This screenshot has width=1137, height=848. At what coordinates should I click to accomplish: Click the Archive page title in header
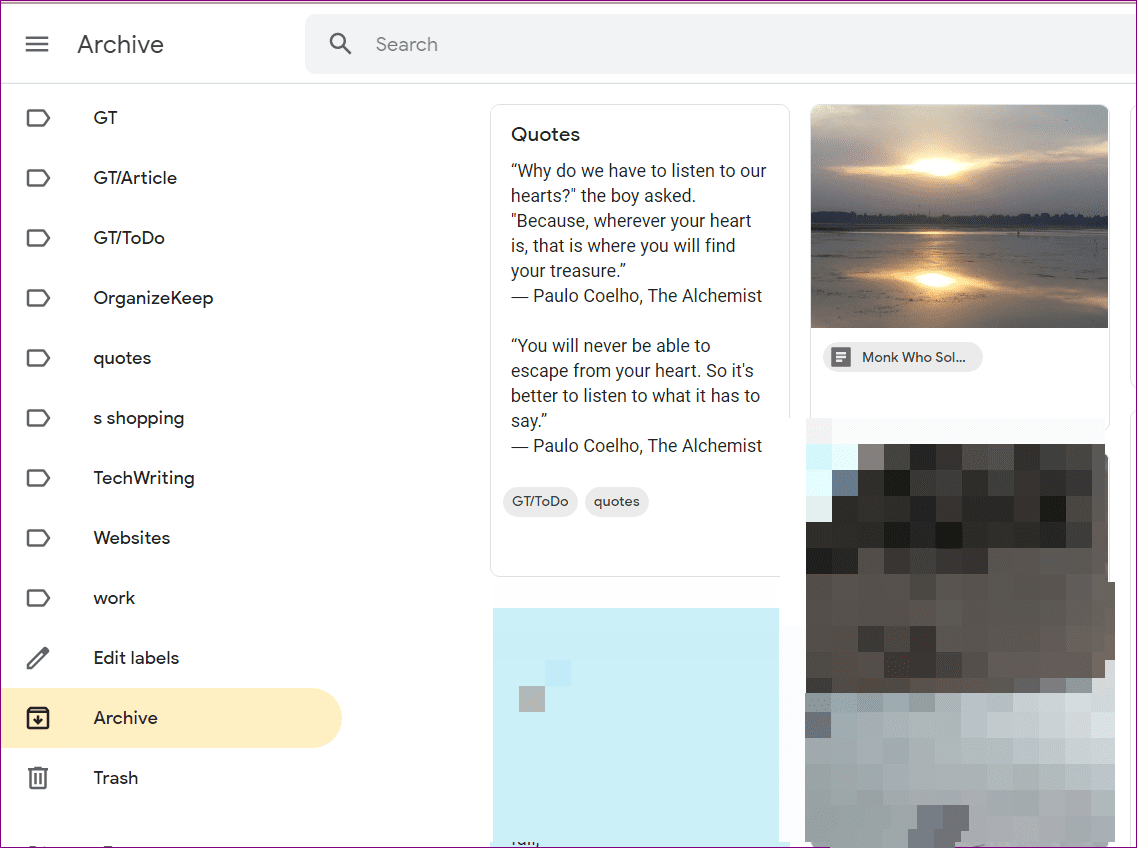point(120,44)
